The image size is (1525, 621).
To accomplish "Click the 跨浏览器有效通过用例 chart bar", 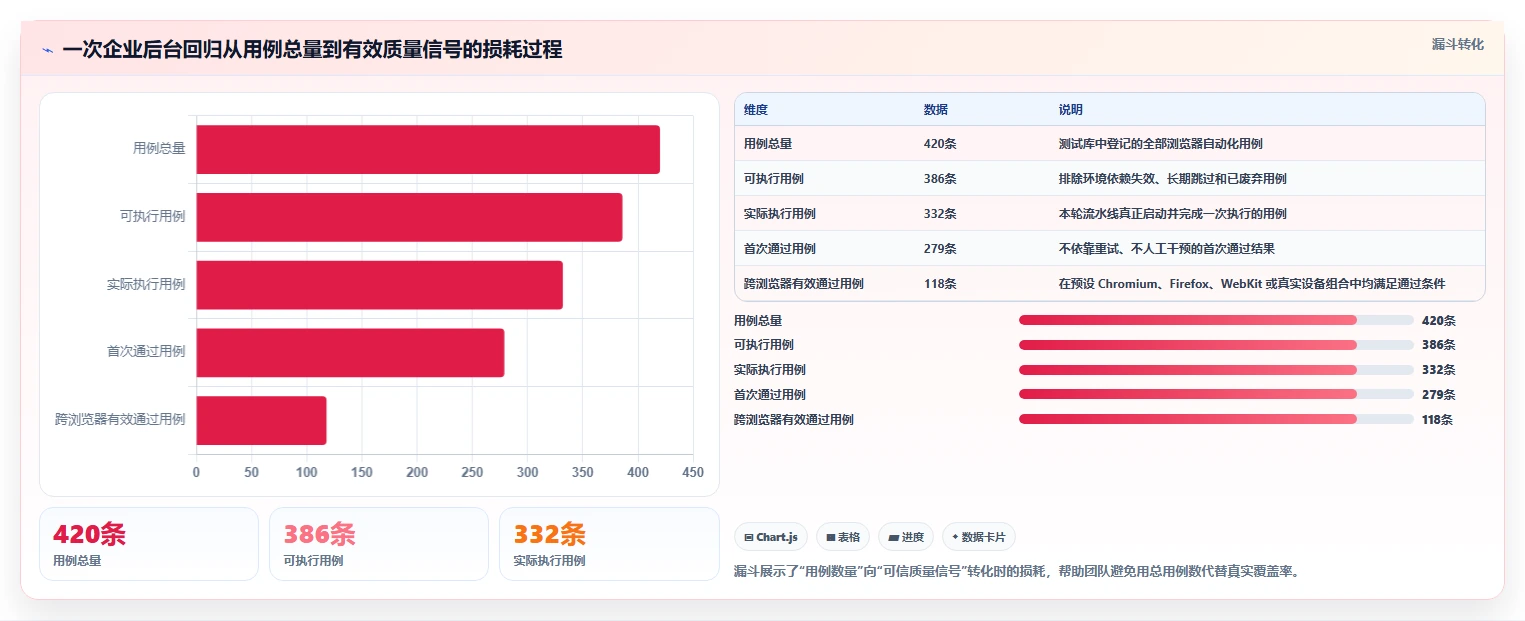I will pyautogui.click(x=261, y=420).
